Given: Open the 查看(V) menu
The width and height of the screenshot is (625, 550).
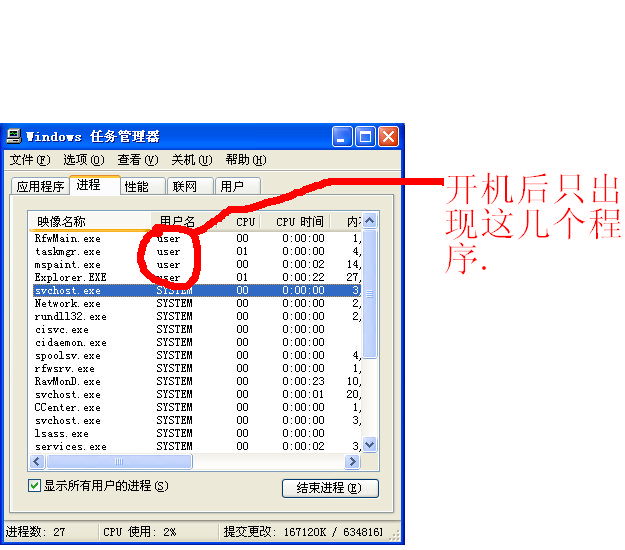Looking at the screenshot, I should pyautogui.click(x=138, y=160).
